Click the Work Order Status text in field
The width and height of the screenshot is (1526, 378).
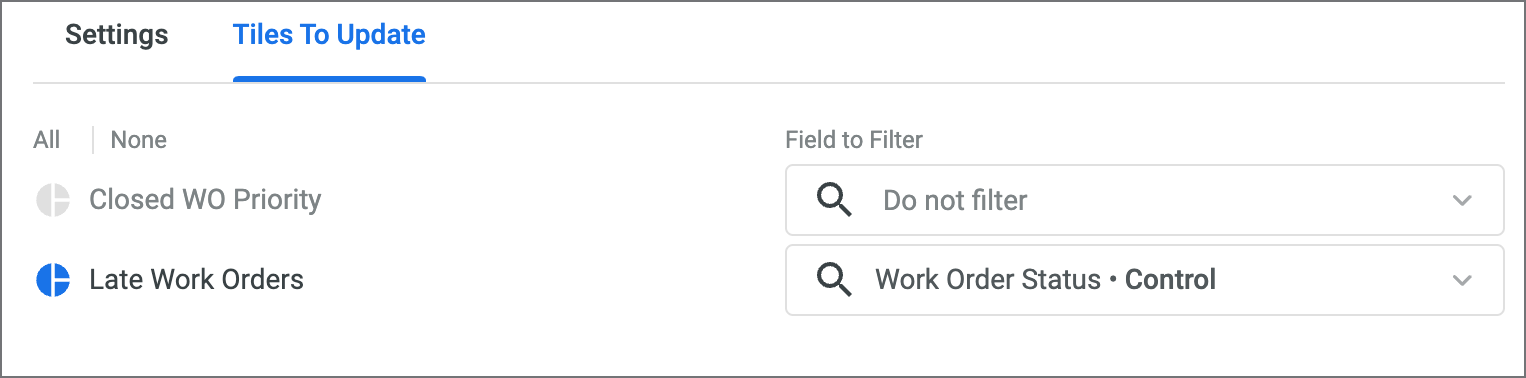pyautogui.click(x=988, y=280)
